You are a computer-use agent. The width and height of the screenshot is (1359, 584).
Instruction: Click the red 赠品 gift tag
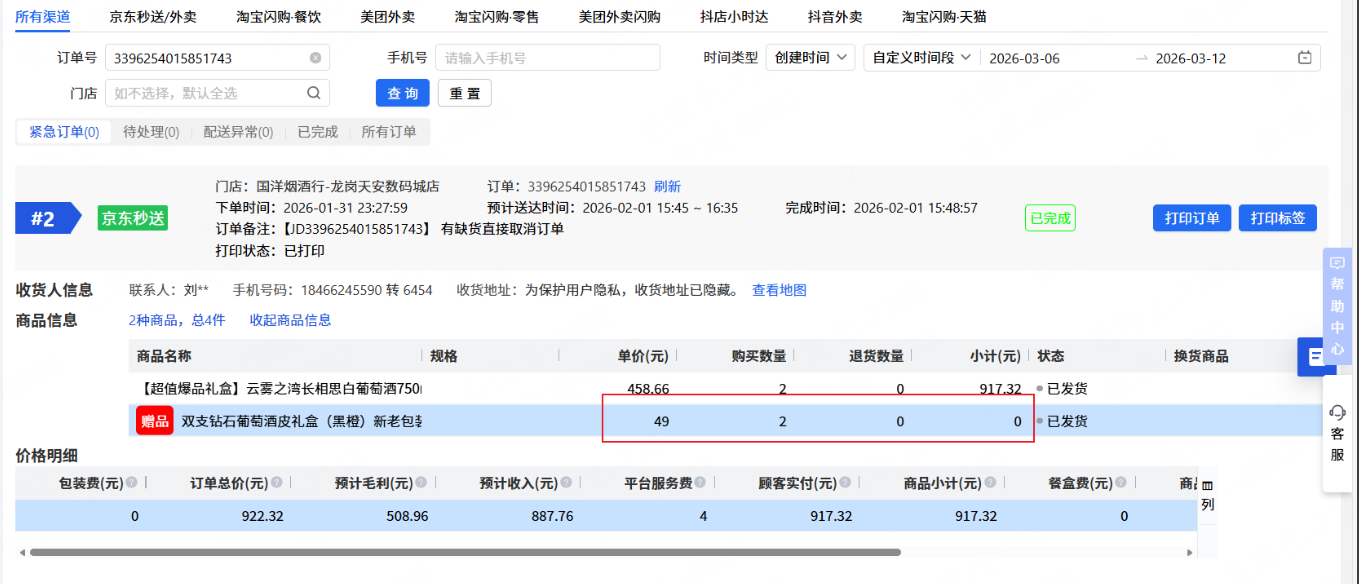pyautogui.click(x=154, y=421)
